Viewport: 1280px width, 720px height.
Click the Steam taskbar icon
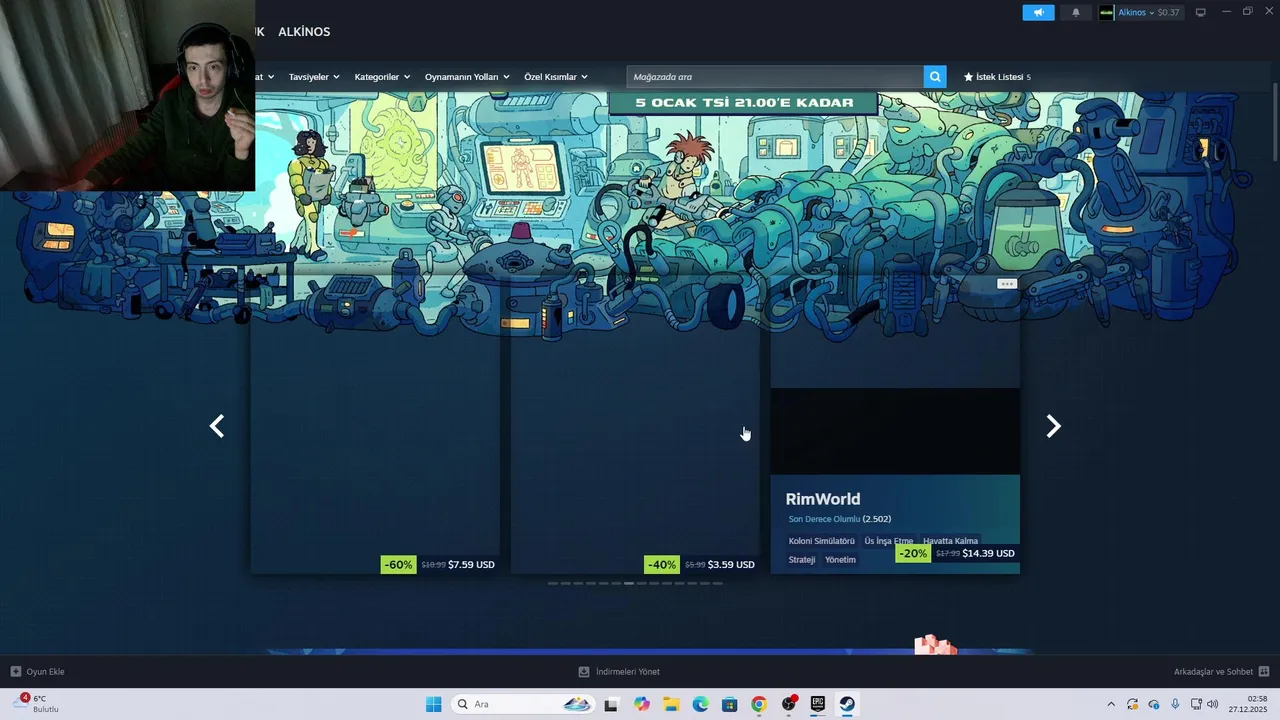pos(847,704)
